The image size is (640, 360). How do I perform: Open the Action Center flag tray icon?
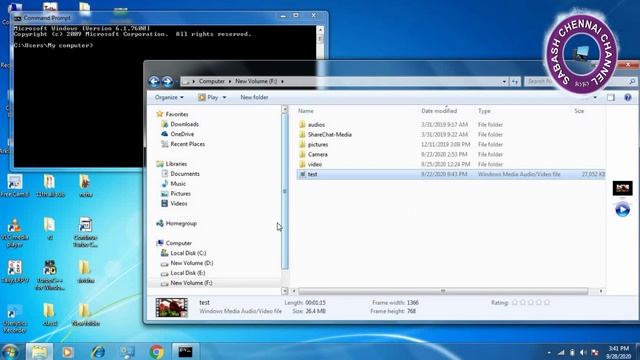[x=595, y=352]
